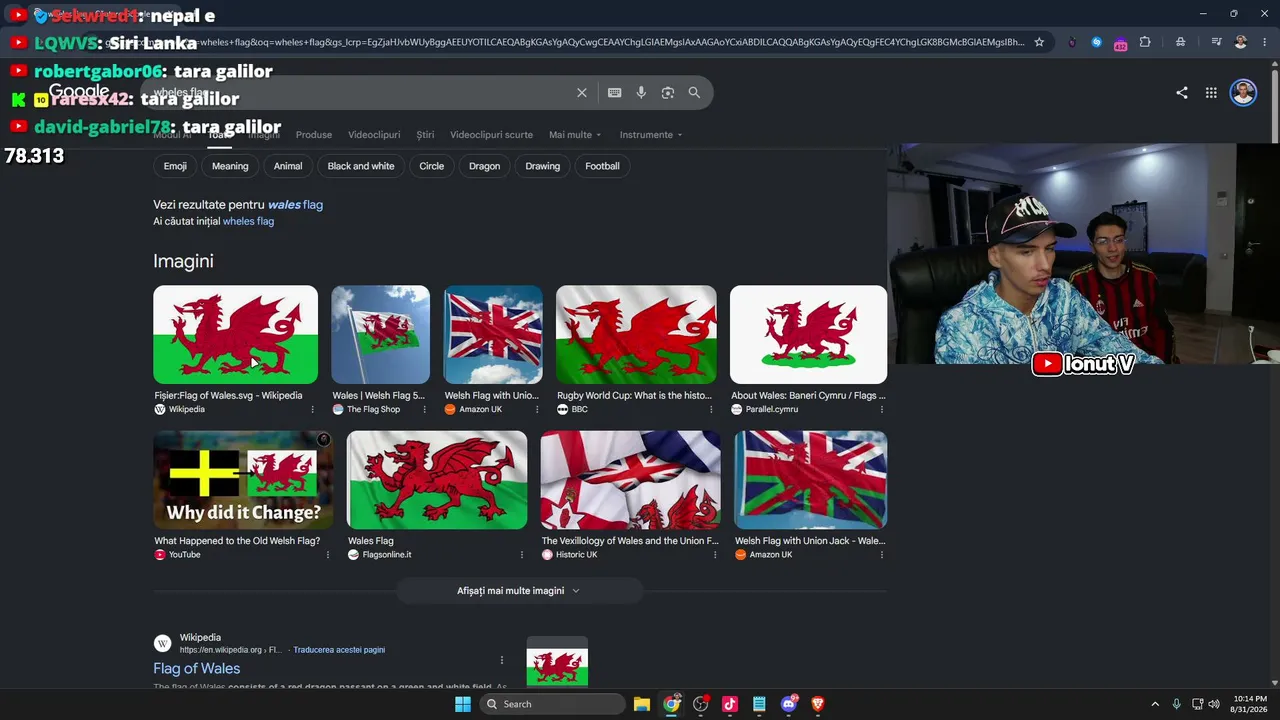This screenshot has height=720, width=1280.
Task: Open volume settings from the tray
Action: (x=1214, y=704)
